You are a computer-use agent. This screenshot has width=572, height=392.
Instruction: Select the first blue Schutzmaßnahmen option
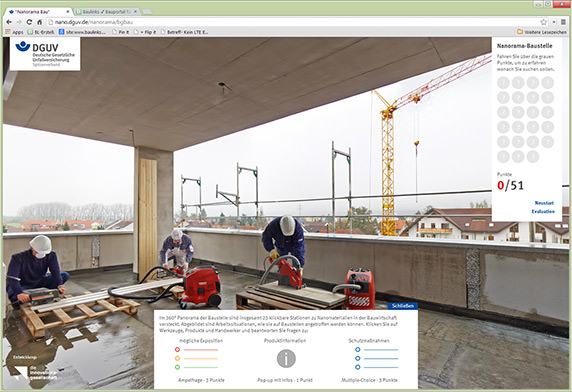(358, 349)
